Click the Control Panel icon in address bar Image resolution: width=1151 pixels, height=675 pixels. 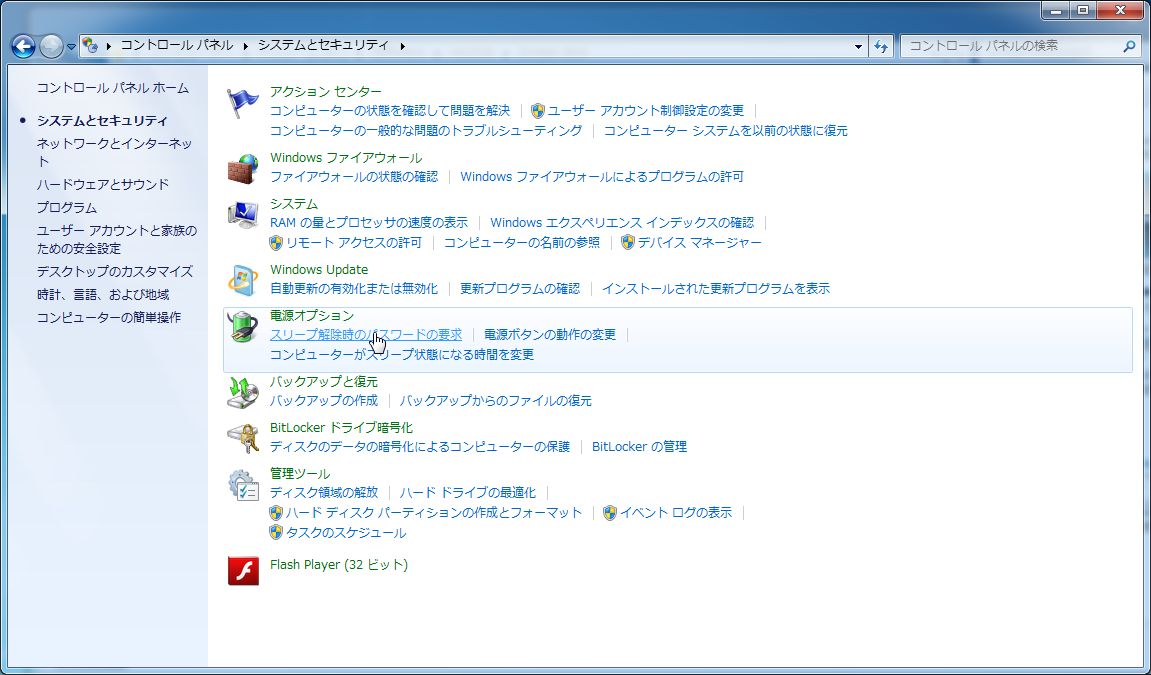[x=90, y=45]
